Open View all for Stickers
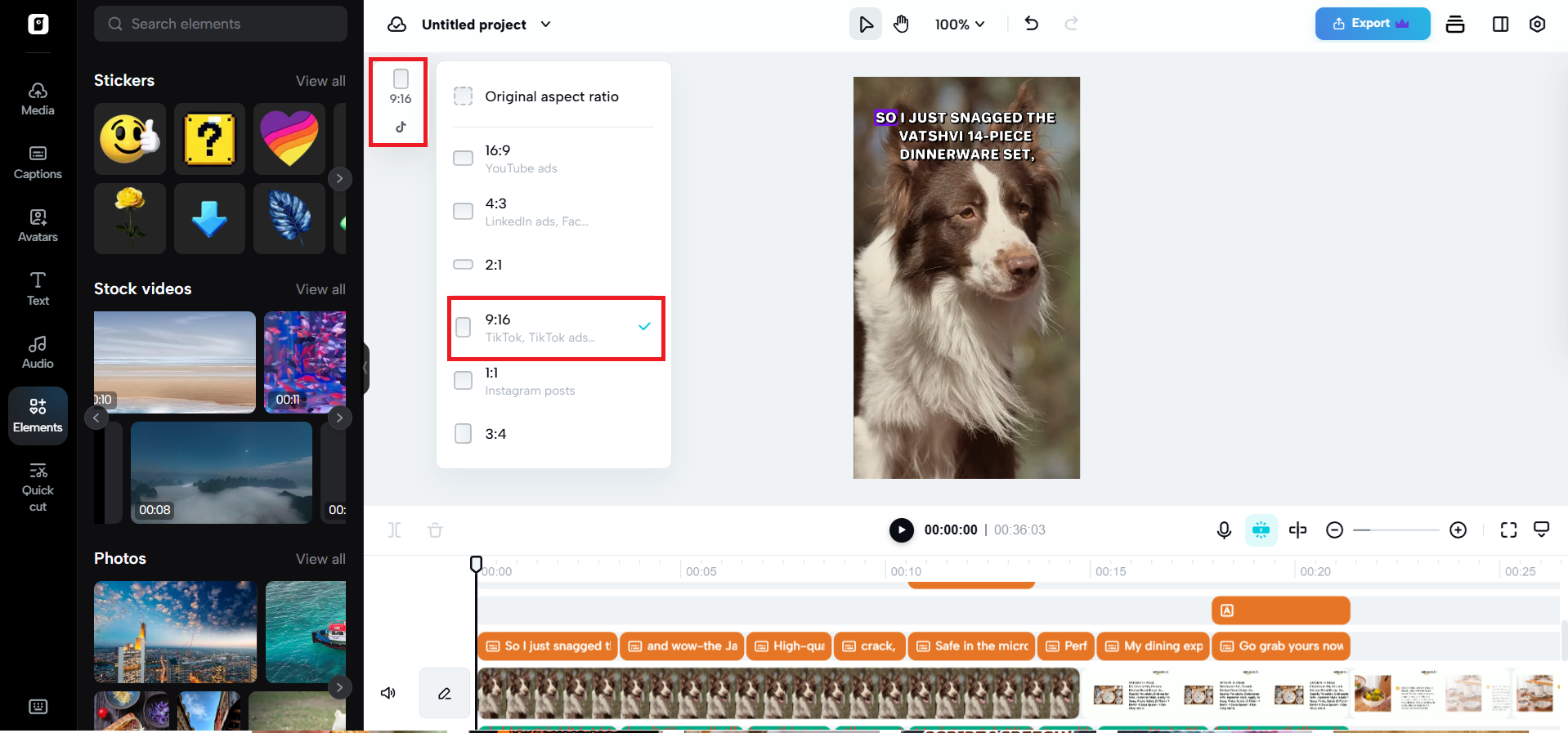1568x733 pixels. pos(320,81)
